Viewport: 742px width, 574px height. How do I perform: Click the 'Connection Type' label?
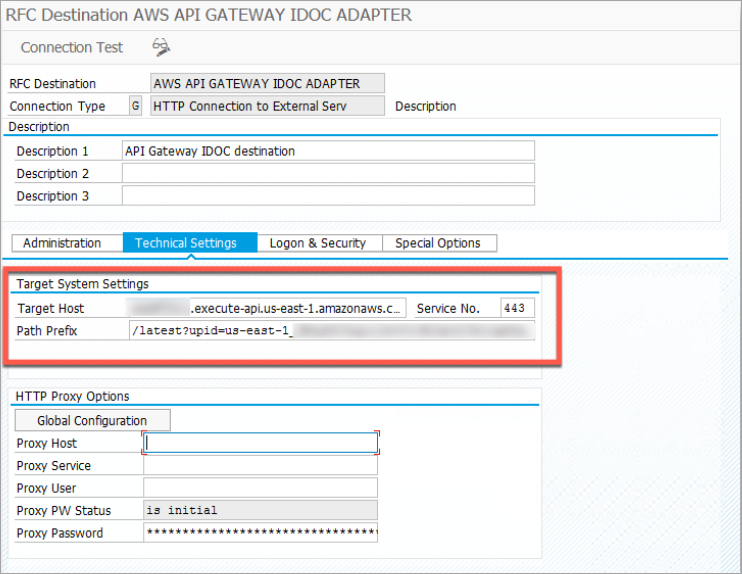click(x=57, y=106)
